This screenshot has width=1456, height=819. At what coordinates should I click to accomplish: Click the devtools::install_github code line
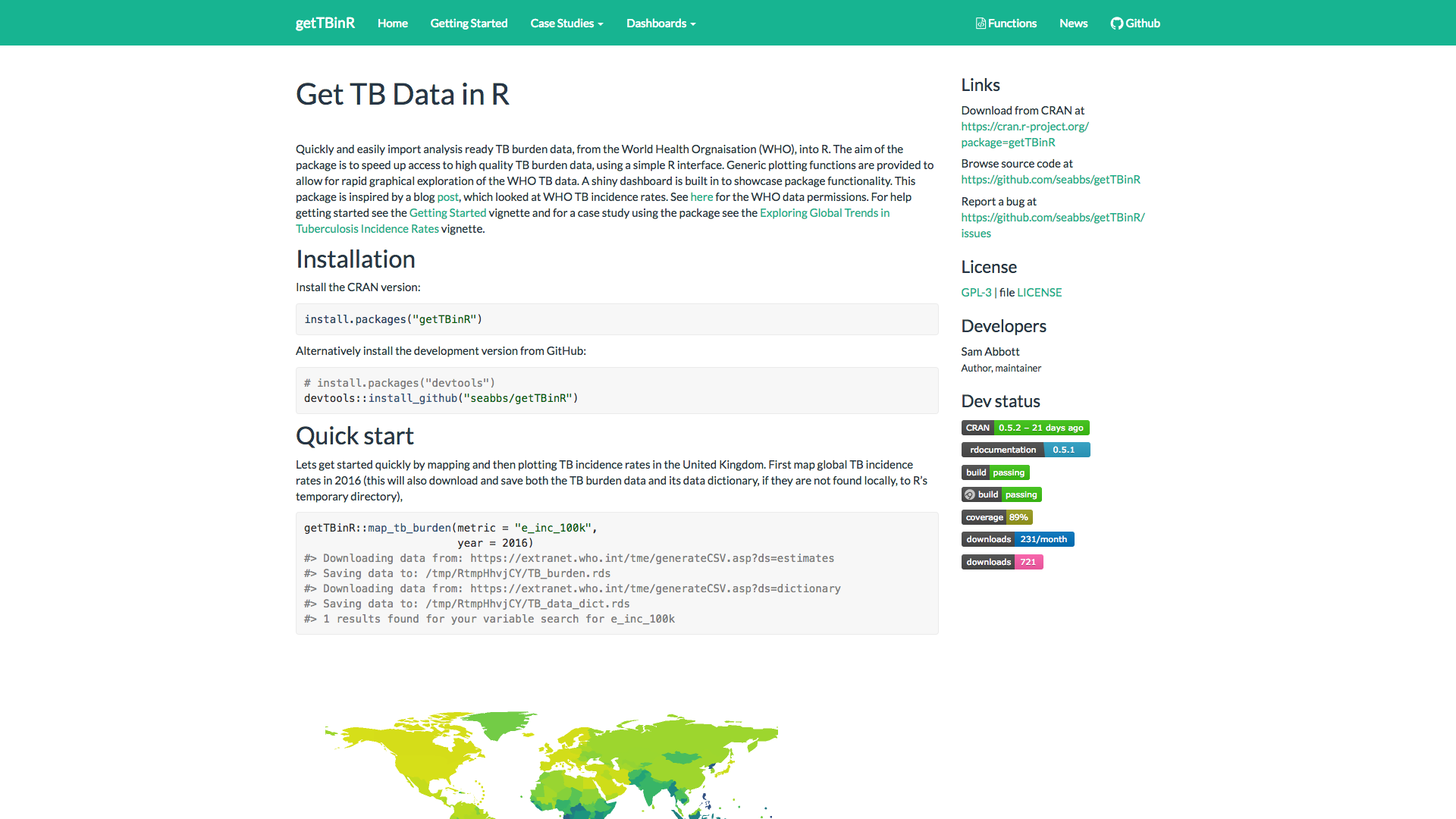[441, 398]
